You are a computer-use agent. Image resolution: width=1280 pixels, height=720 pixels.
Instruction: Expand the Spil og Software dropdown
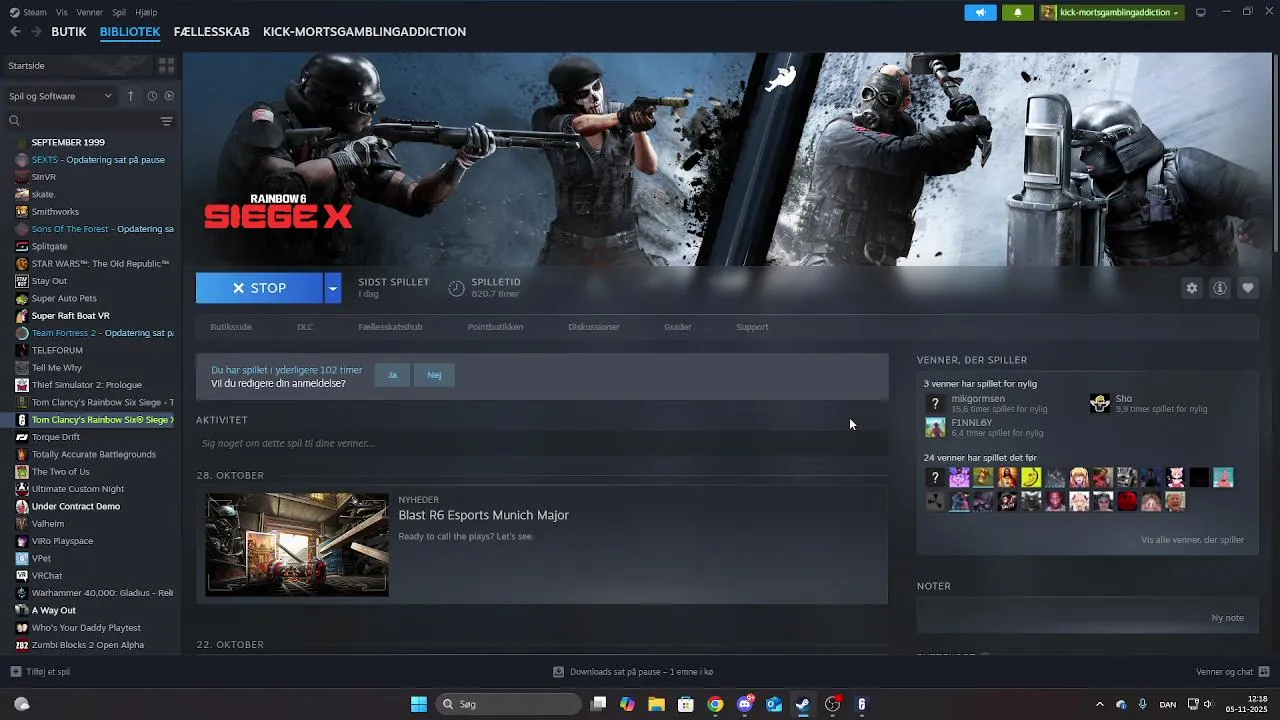click(60, 96)
